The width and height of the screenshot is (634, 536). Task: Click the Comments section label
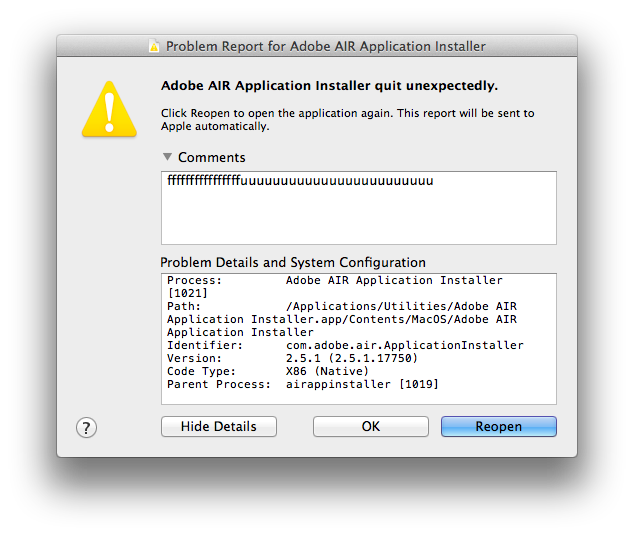coord(211,157)
